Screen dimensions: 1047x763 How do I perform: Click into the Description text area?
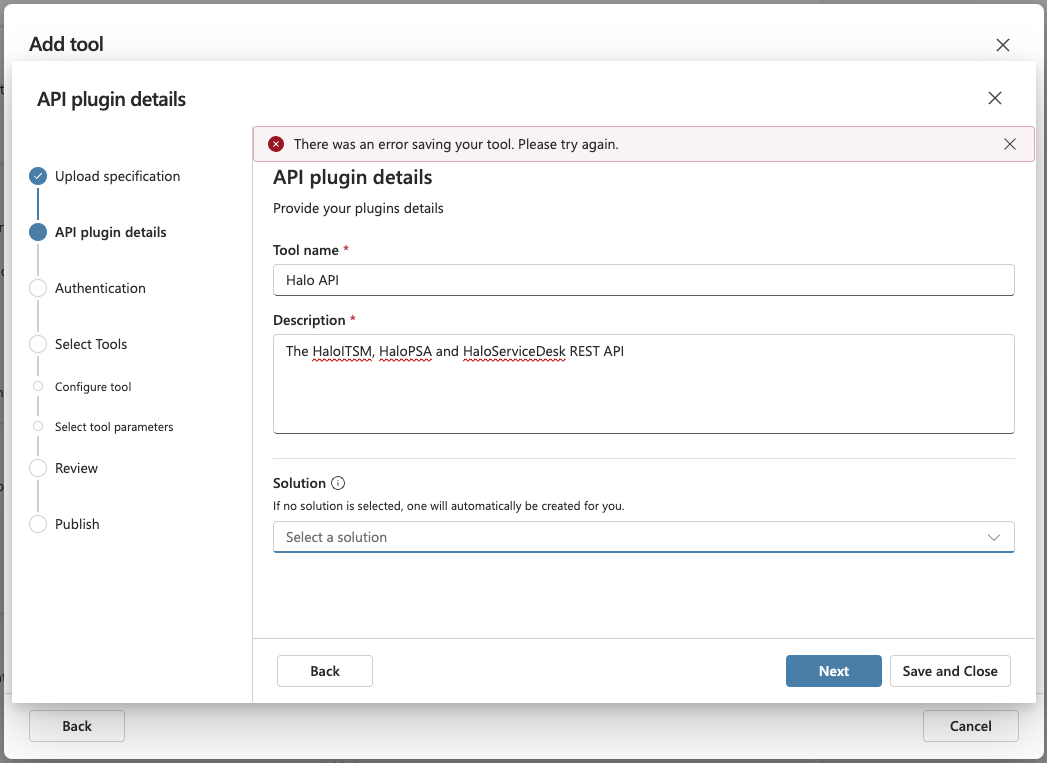click(644, 384)
